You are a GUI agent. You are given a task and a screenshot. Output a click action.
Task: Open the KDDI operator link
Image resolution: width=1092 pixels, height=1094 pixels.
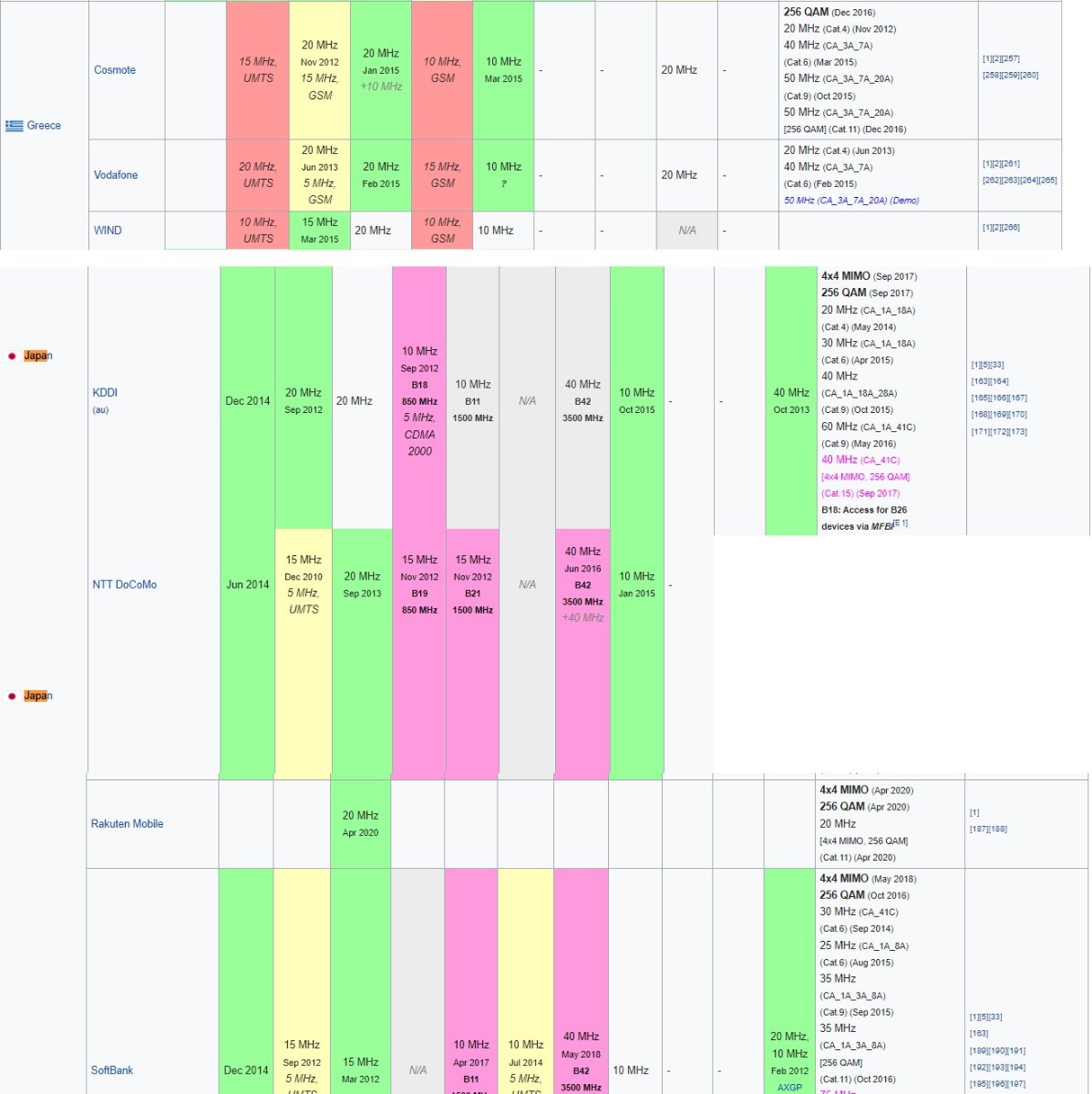coord(105,393)
